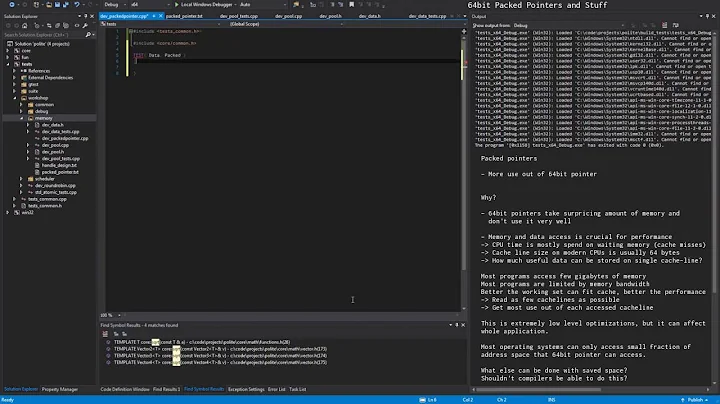Open the document tabs overflow dropdown
Viewport: 720px width, 404px height.
[465, 16]
